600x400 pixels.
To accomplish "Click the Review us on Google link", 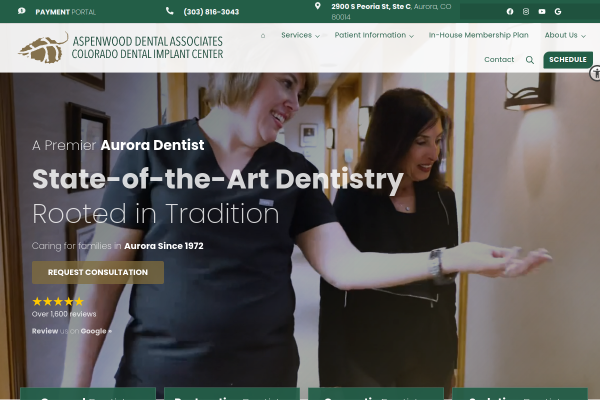I will (x=72, y=331).
